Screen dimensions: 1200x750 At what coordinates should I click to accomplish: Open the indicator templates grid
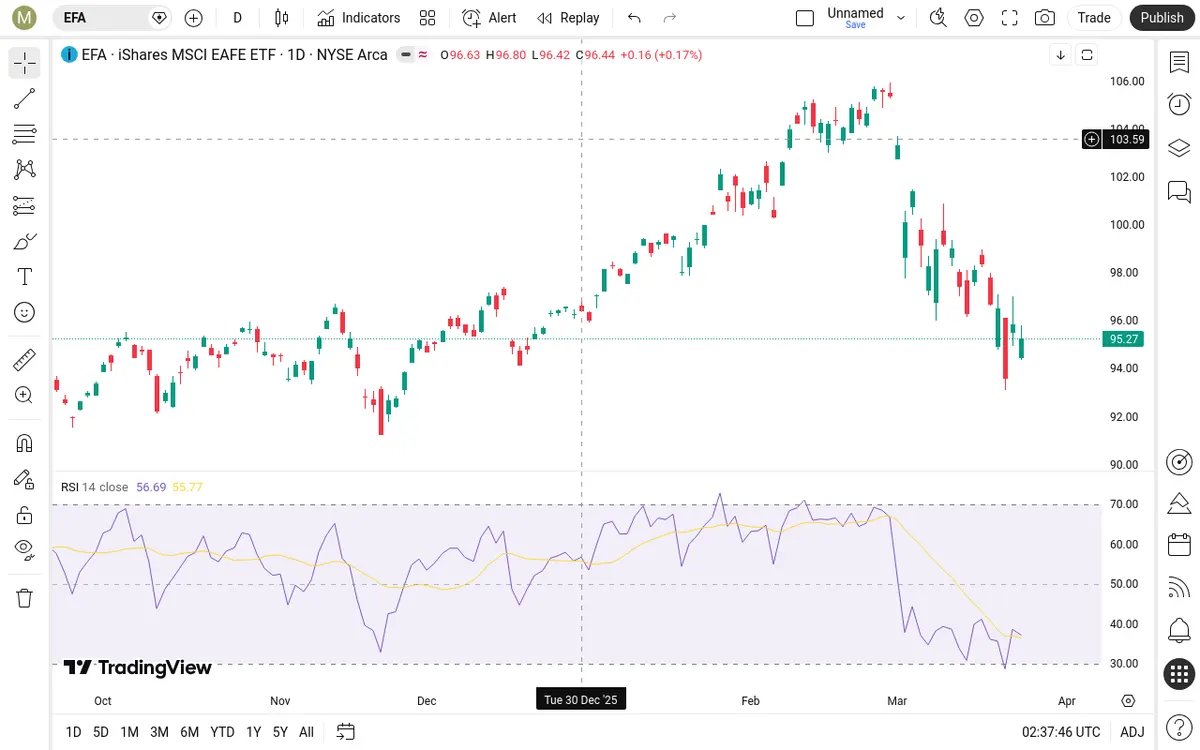click(428, 18)
